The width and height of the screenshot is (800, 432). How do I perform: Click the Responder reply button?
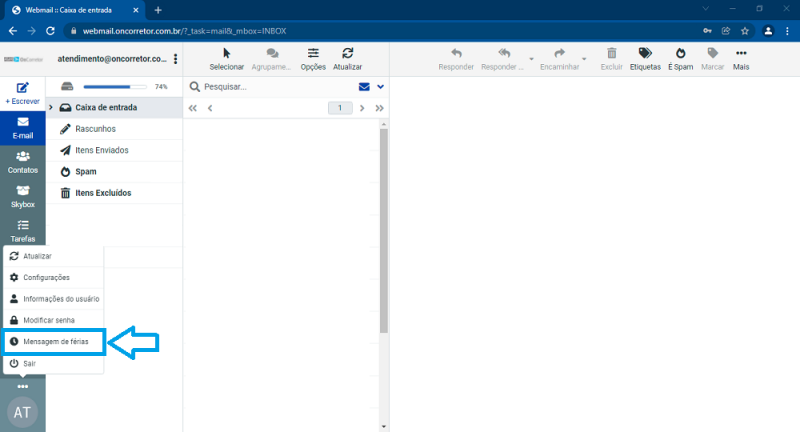(456, 59)
